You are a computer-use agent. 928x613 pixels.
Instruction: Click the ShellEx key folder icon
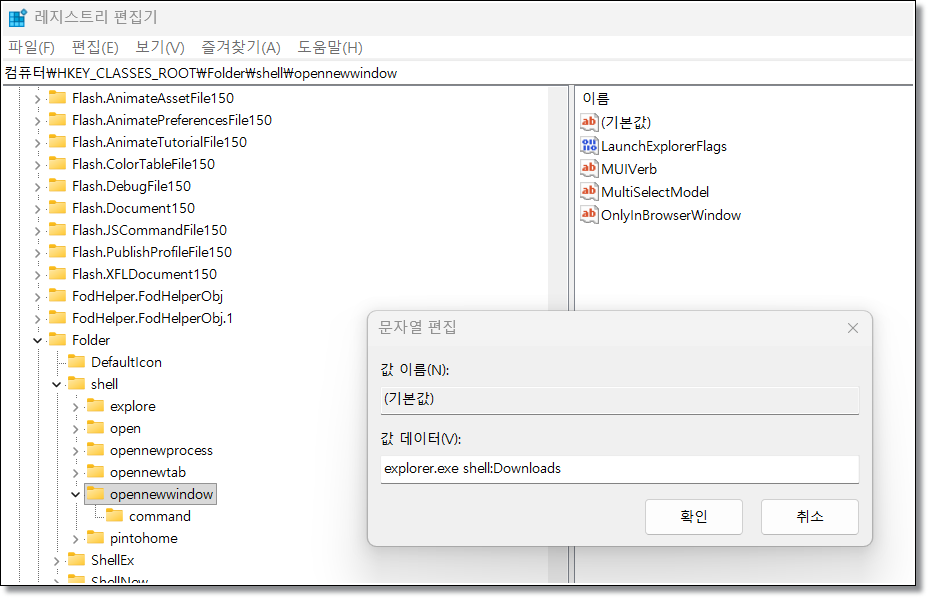point(76,560)
